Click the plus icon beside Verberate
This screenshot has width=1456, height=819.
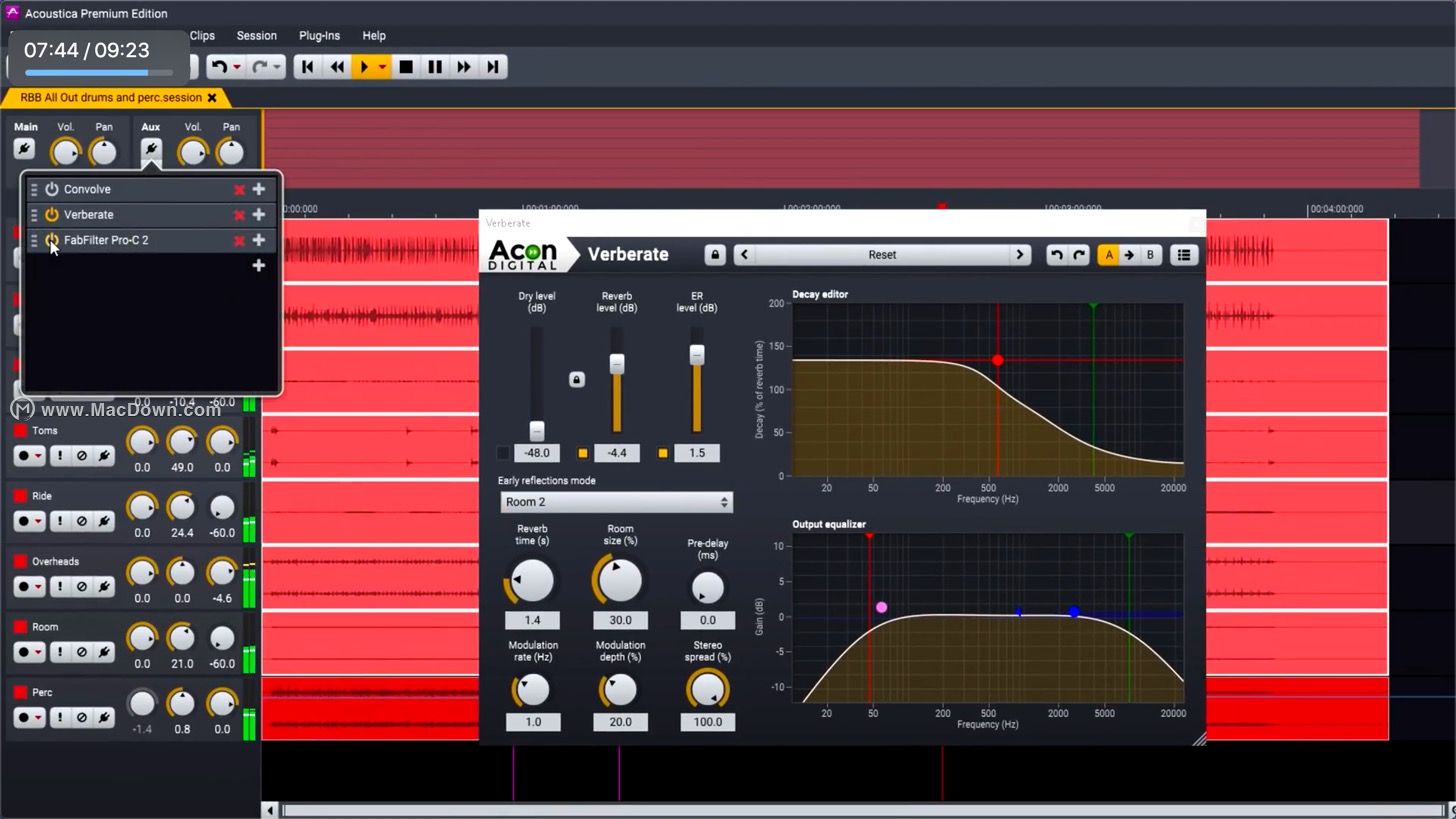coord(259,214)
